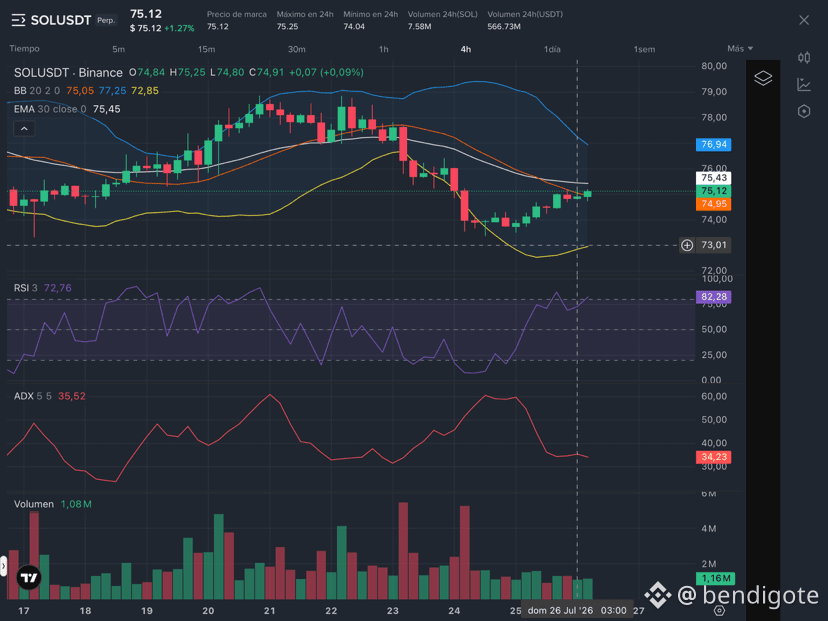The height and width of the screenshot is (621, 828).
Task: Open the line chart indicators icon
Action: pos(804,84)
